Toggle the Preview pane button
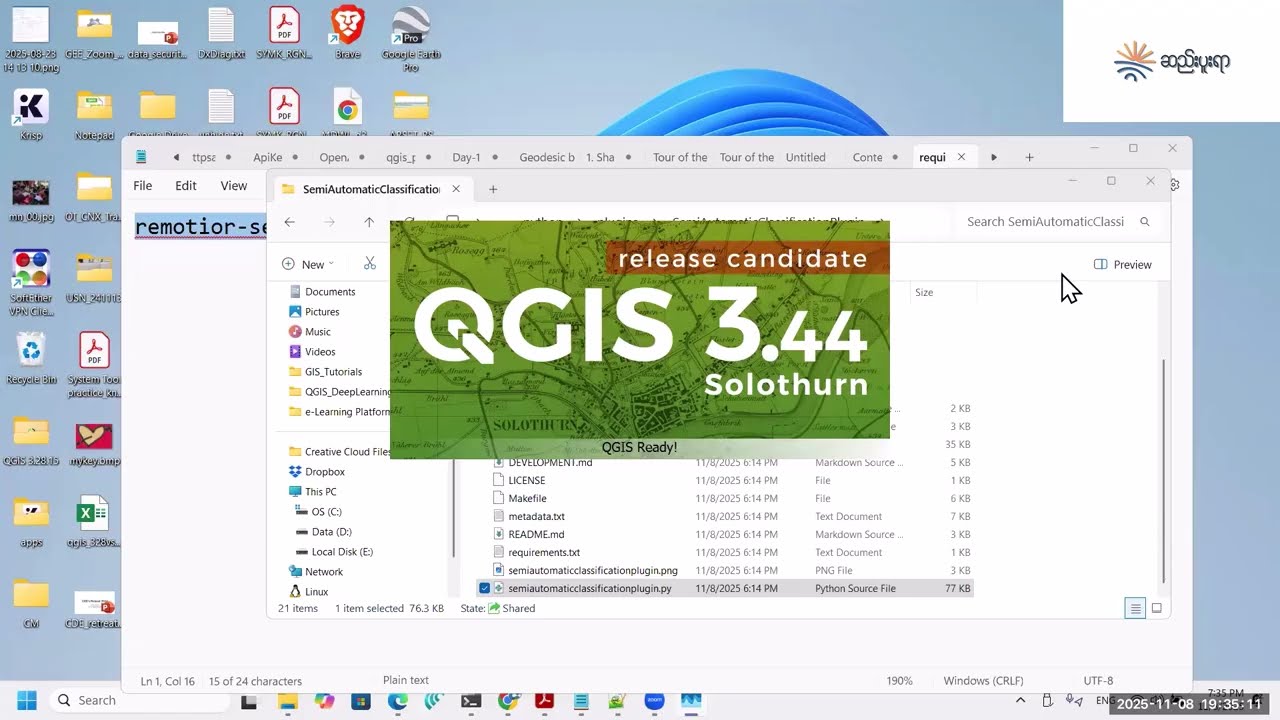Screen dimensions: 1280x720 coord(1122,264)
